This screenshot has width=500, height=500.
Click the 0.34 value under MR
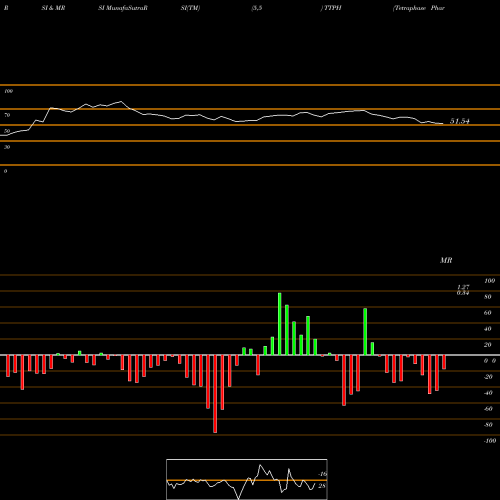pos(463,293)
